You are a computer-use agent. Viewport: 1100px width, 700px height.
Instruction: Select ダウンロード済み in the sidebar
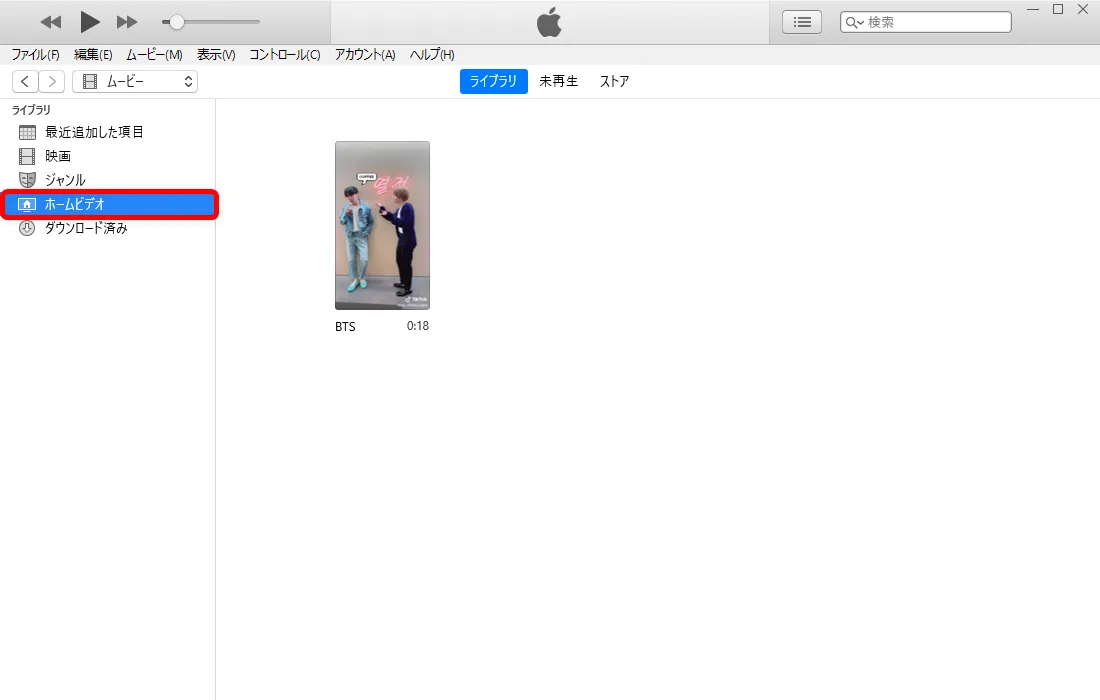pos(108,228)
